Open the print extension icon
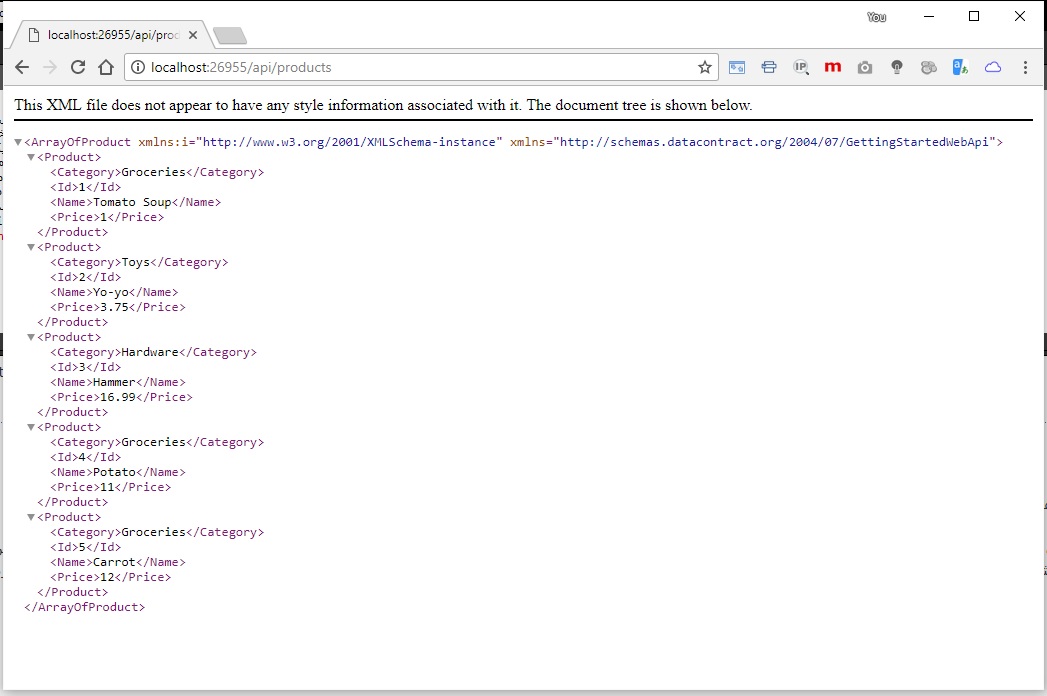Screen dimensions: 1047x696 click(769, 67)
